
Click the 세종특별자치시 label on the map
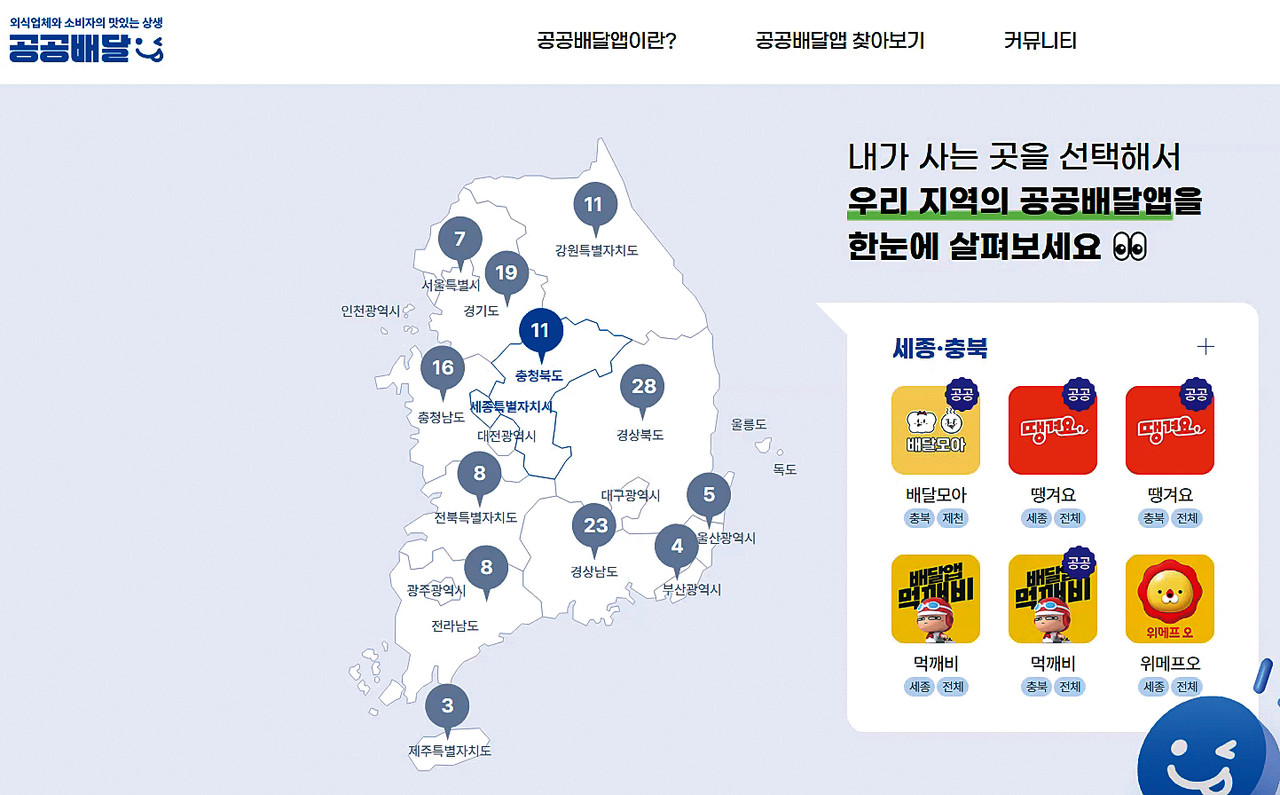click(x=511, y=407)
